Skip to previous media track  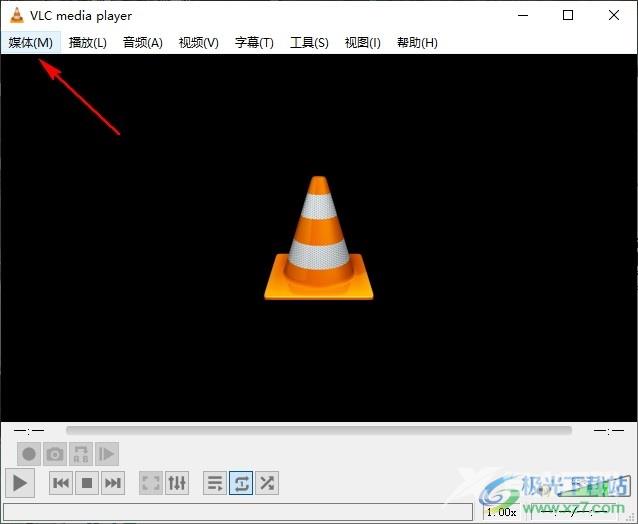(61, 483)
